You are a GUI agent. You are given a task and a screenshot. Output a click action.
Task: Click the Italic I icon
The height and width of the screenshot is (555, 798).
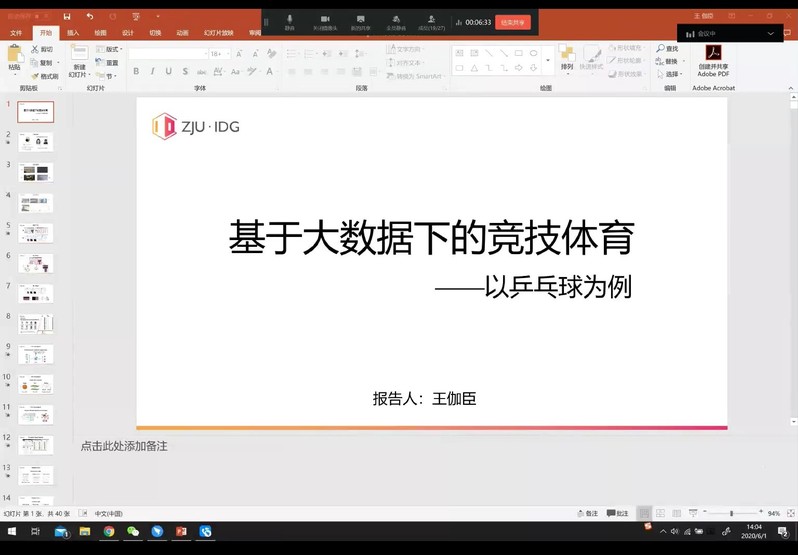[152, 71]
